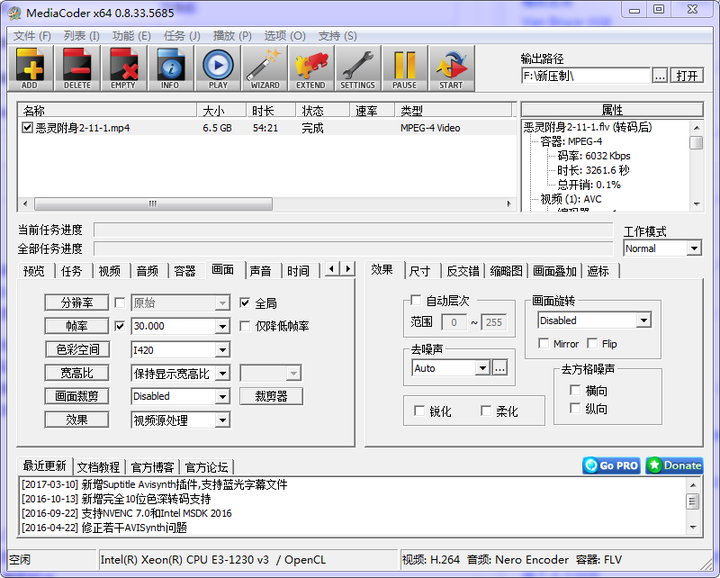
Task: Check the Flip option
Action: (x=592, y=343)
